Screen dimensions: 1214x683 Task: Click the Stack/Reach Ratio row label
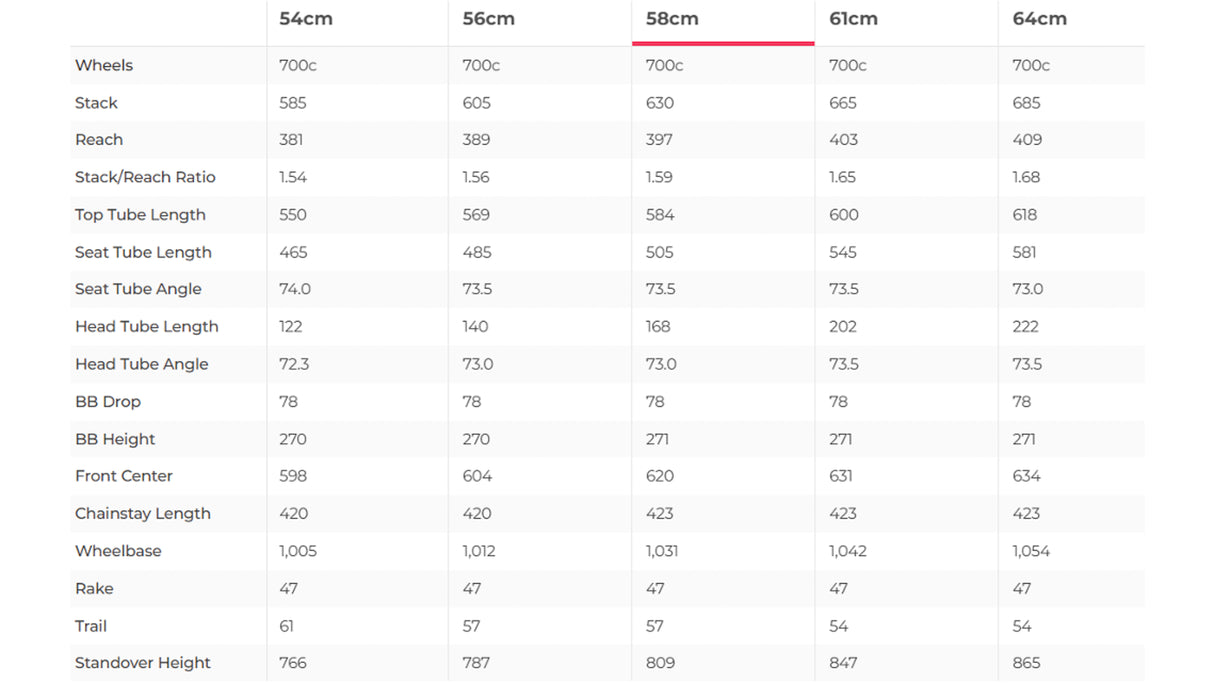click(145, 177)
